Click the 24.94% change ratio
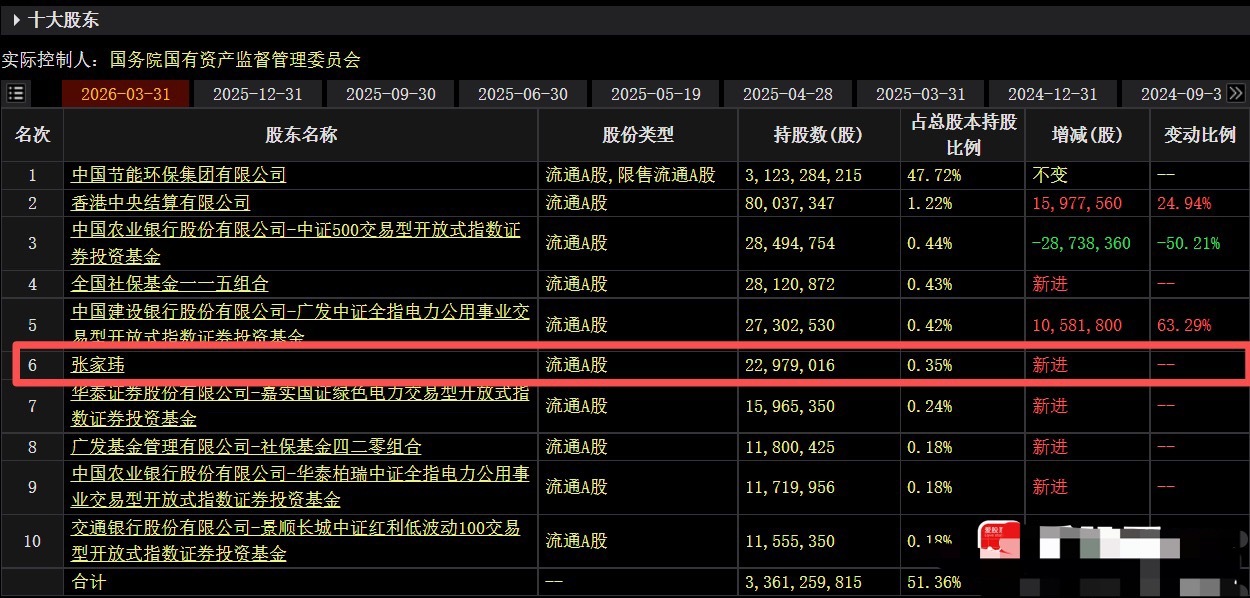The image size is (1250, 598). [1184, 203]
